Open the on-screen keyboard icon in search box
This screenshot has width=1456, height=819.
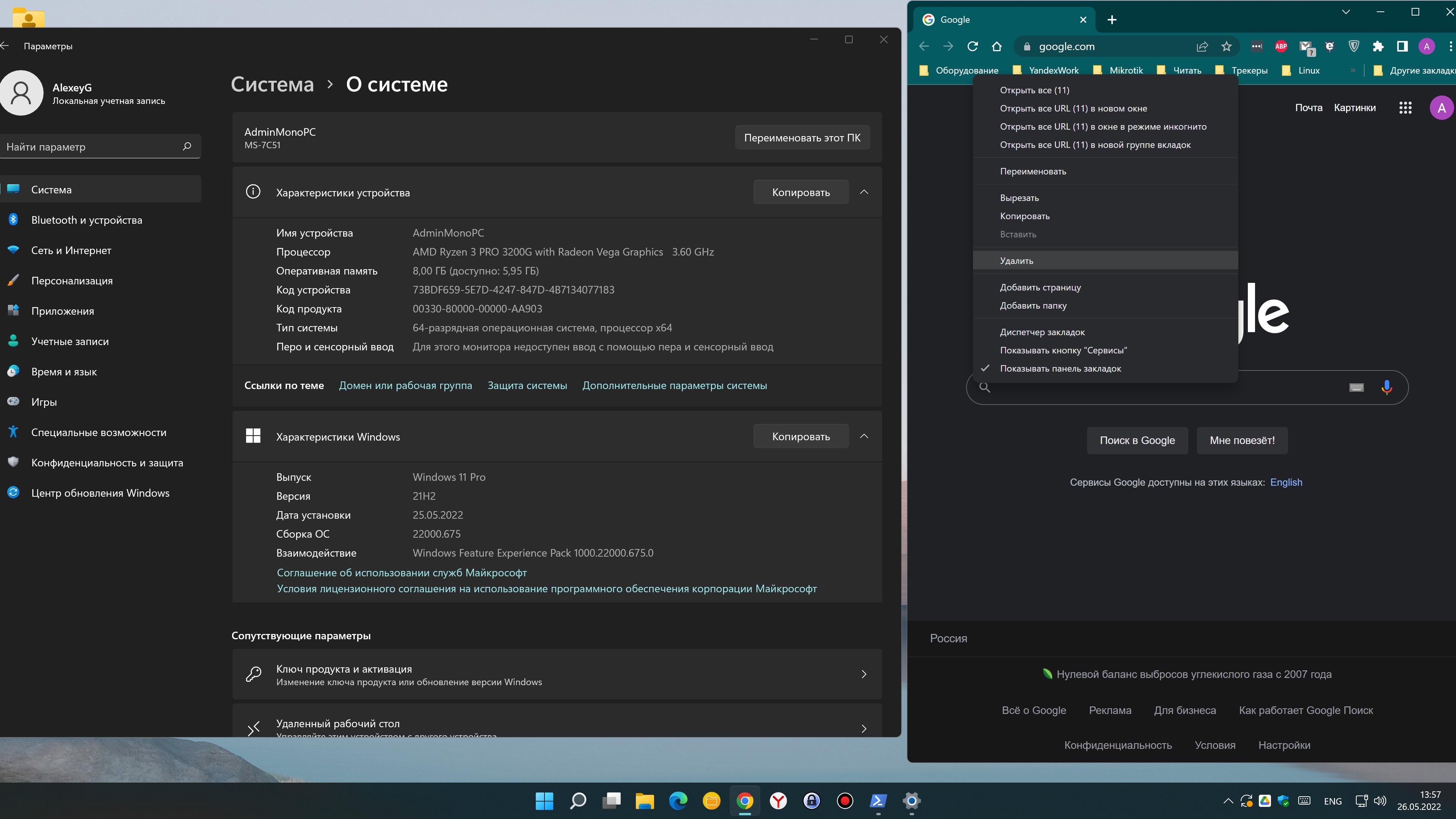pyautogui.click(x=1356, y=387)
